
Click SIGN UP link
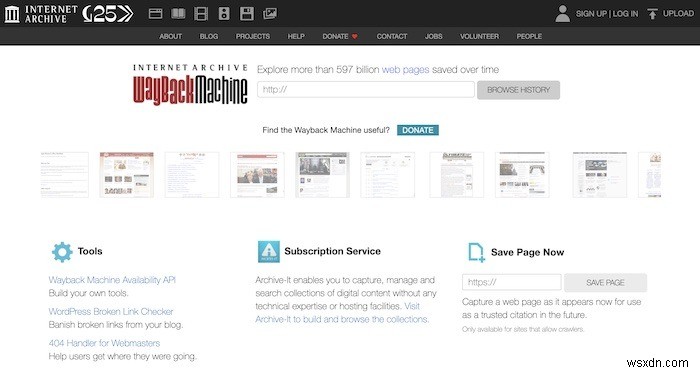591,13
